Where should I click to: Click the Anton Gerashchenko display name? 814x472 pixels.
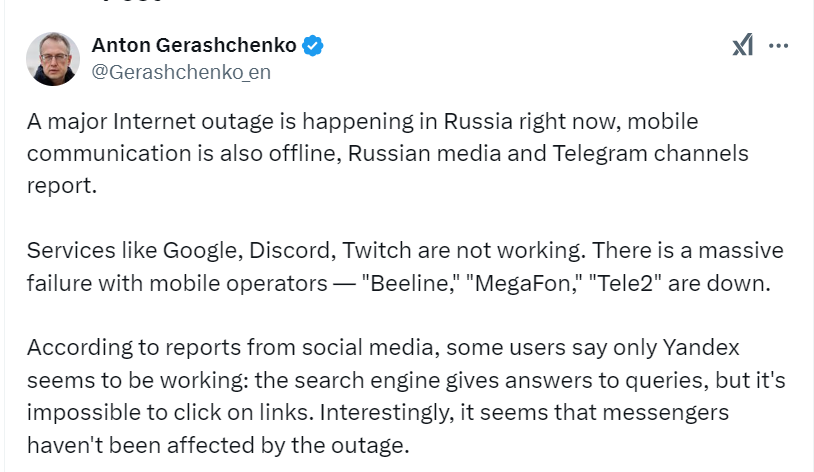point(194,45)
